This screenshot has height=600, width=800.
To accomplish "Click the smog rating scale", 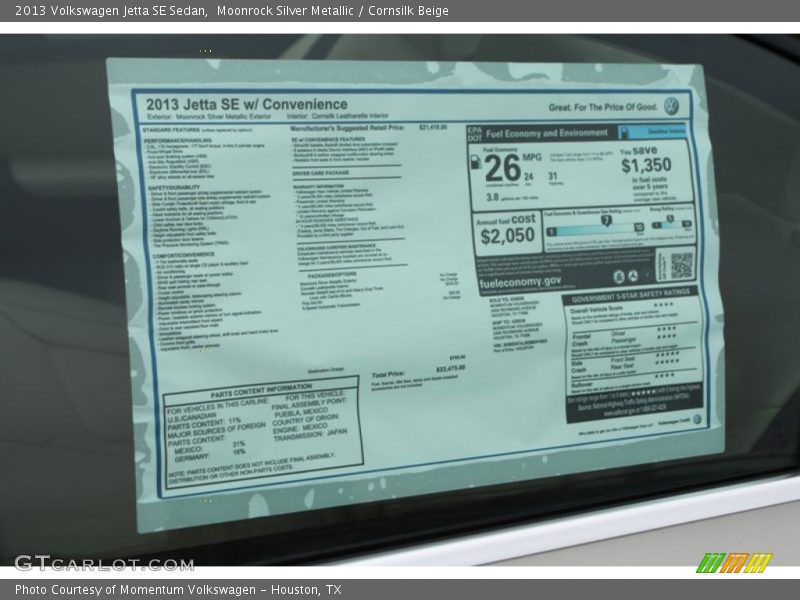I will click(x=671, y=222).
